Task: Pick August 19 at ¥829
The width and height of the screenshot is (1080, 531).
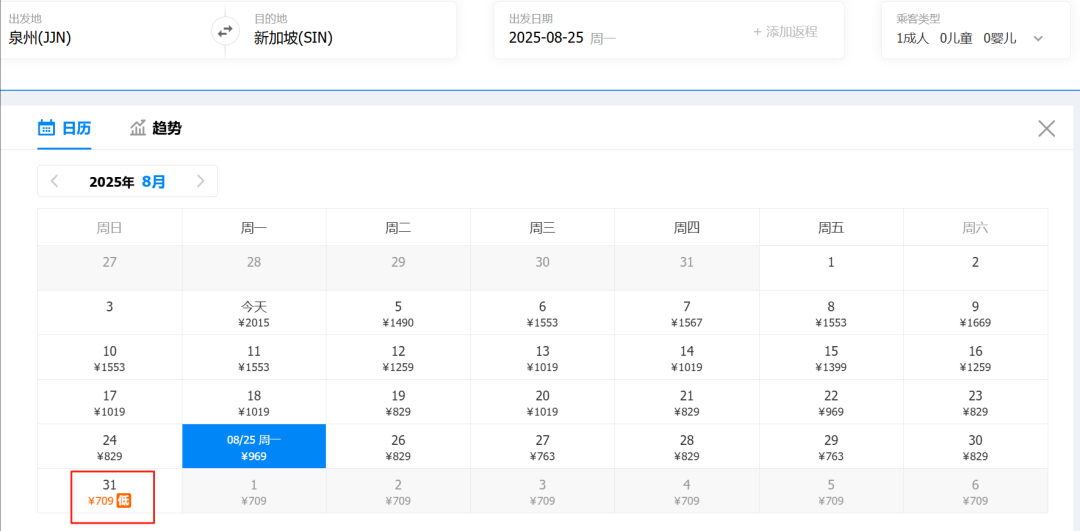Action: 398,402
